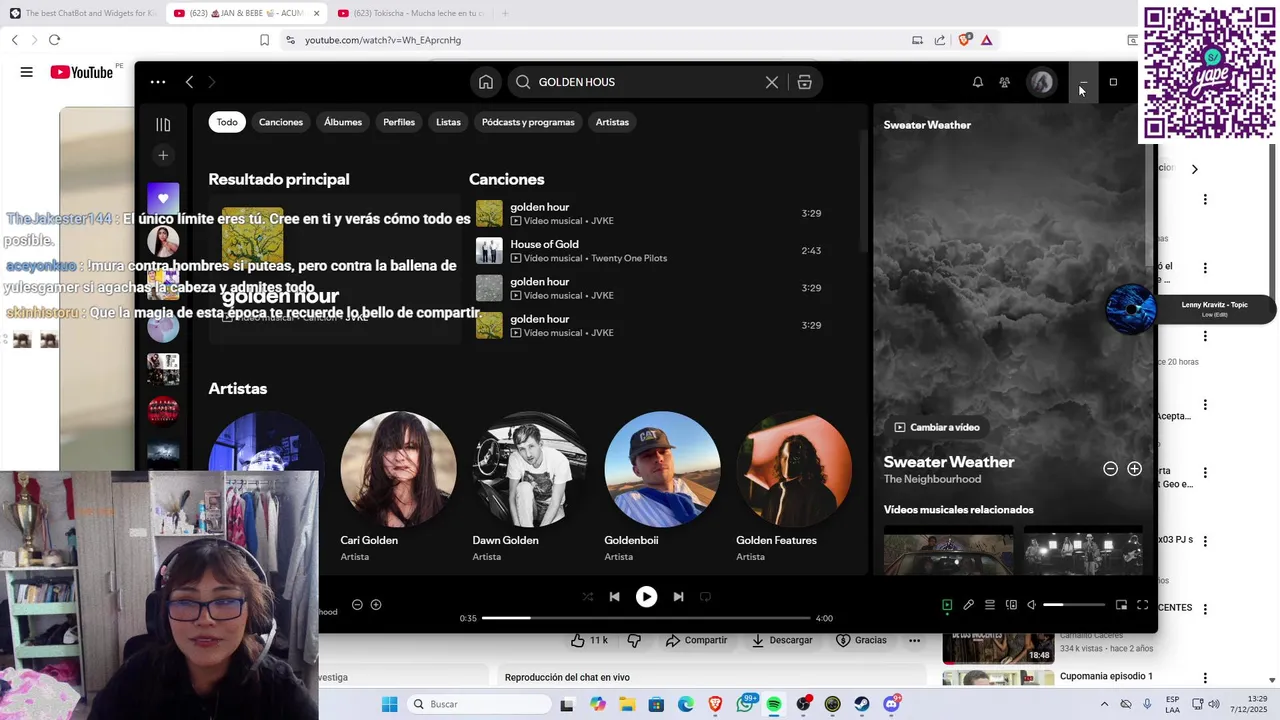
Task: Go back in Spotify navigation
Action: pos(189,82)
